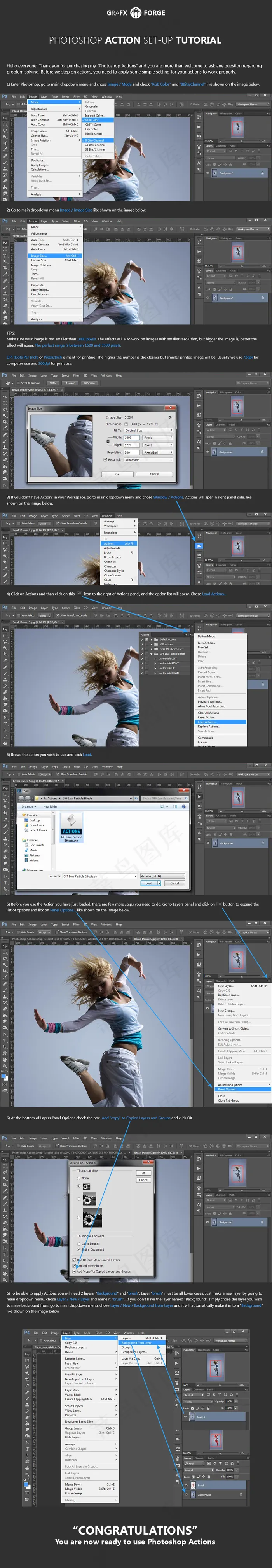Click Cancel in the Image Size dialog
272x1568 pixels.
pyautogui.click(x=155, y=473)
